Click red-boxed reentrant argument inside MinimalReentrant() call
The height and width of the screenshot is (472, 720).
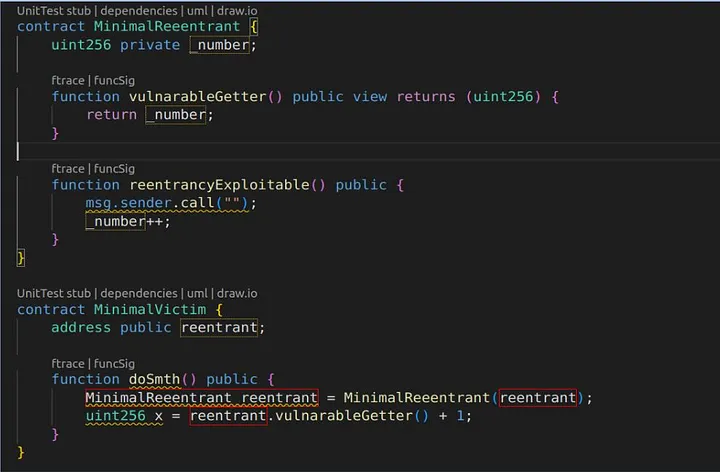pos(539,398)
